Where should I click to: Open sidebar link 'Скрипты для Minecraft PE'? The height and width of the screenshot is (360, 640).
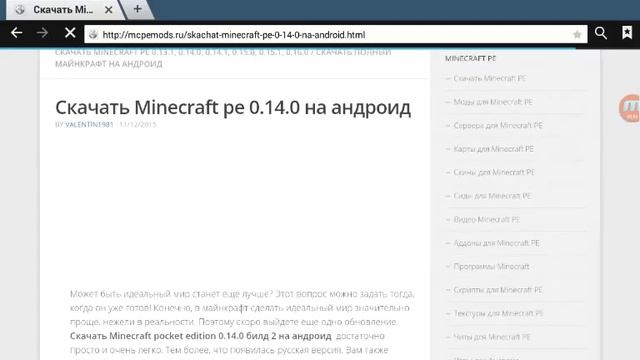click(498, 290)
